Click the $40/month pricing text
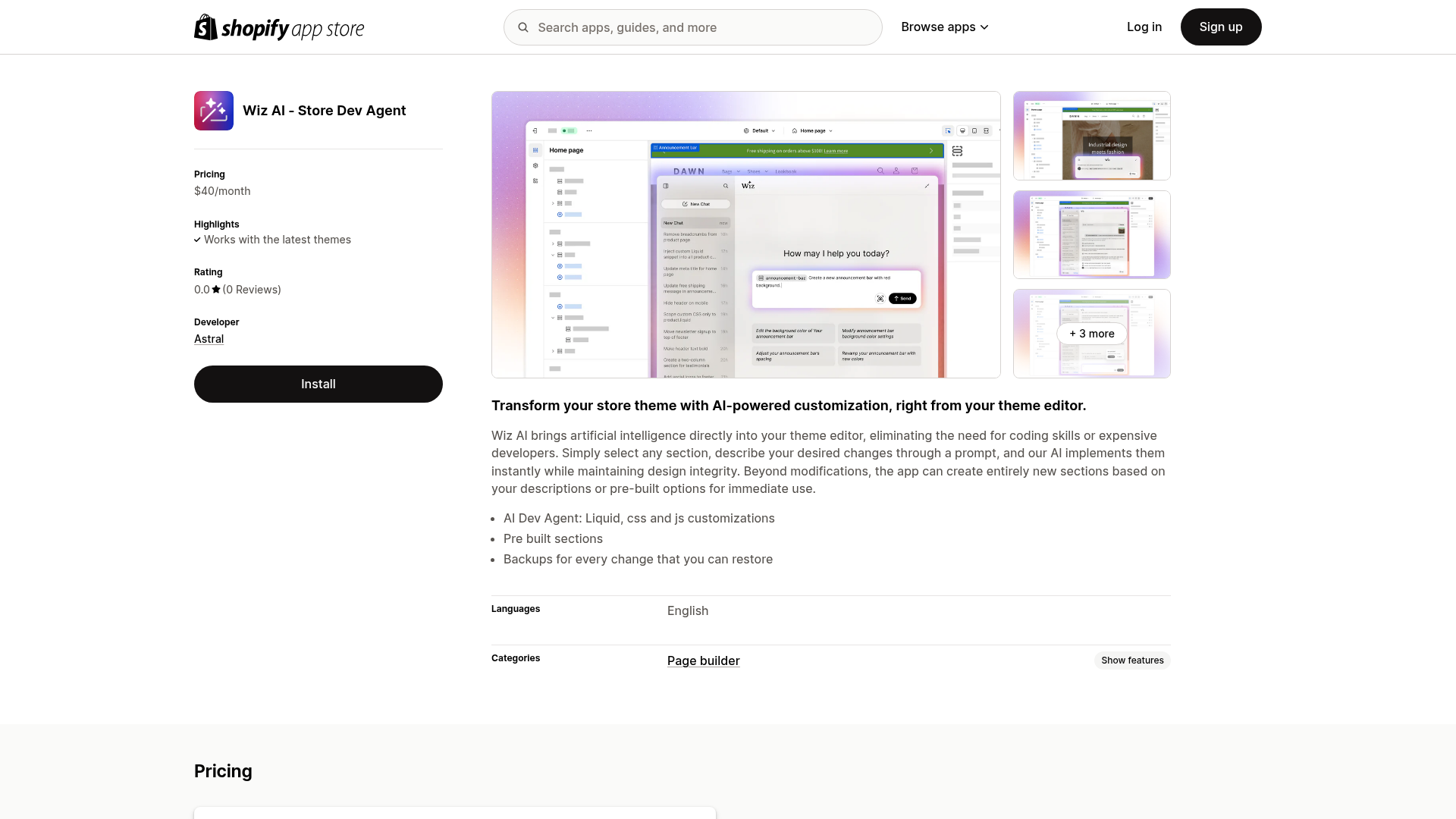 222,191
